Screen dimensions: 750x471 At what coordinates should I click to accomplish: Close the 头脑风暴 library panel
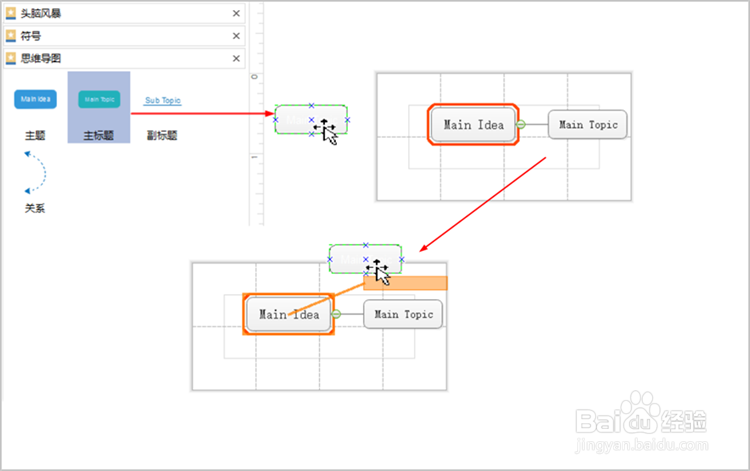tap(236, 13)
